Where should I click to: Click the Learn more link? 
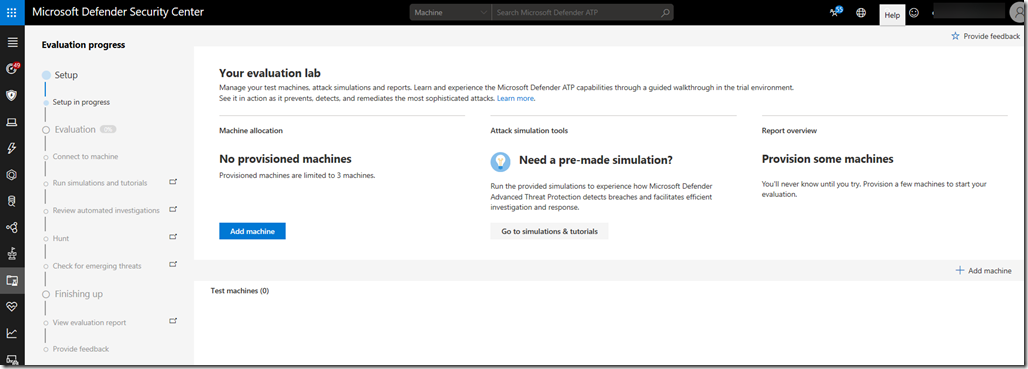point(516,98)
